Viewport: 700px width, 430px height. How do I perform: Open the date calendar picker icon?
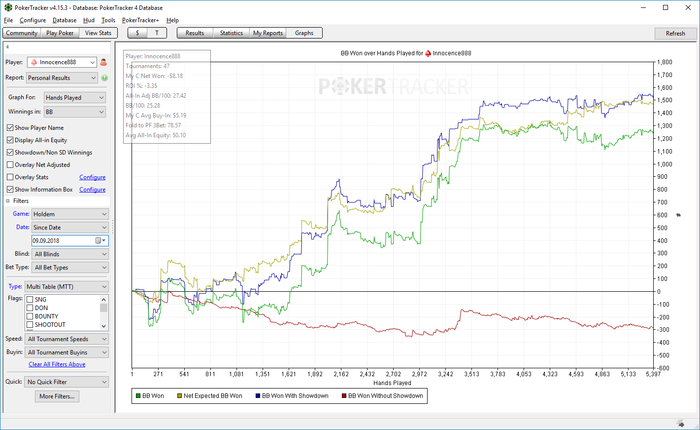pyautogui.click(x=98, y=241)
